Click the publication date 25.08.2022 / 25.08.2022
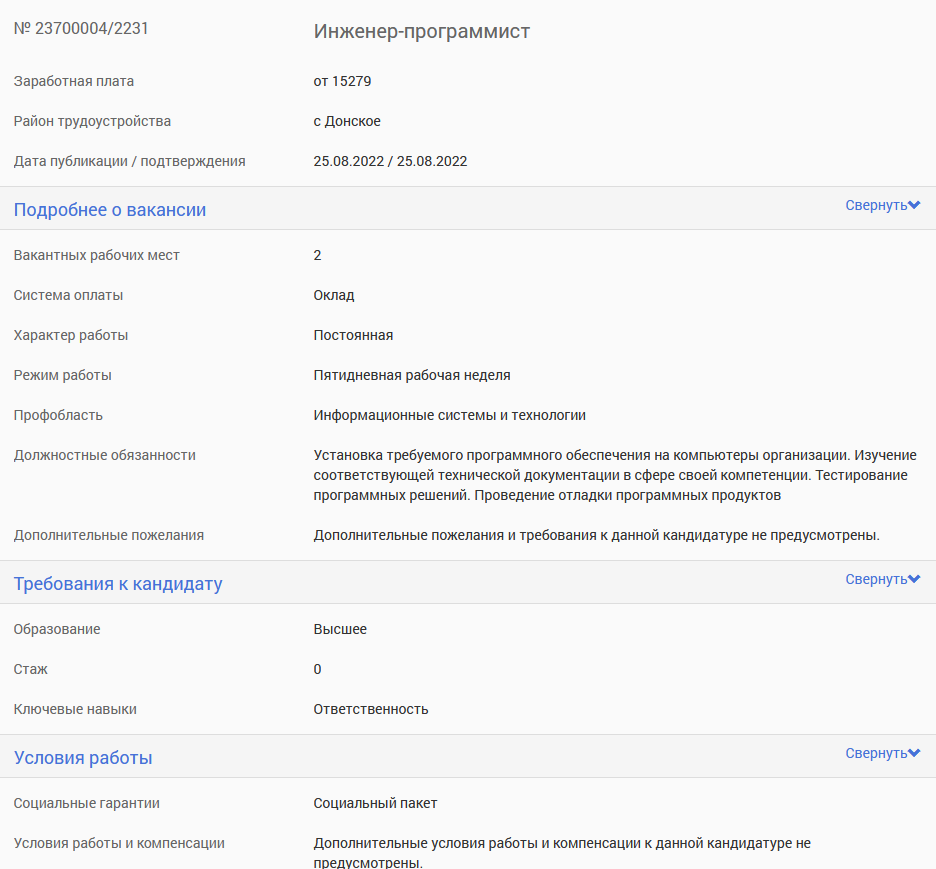Screen dimensions: 936x869 coord(390,161)
